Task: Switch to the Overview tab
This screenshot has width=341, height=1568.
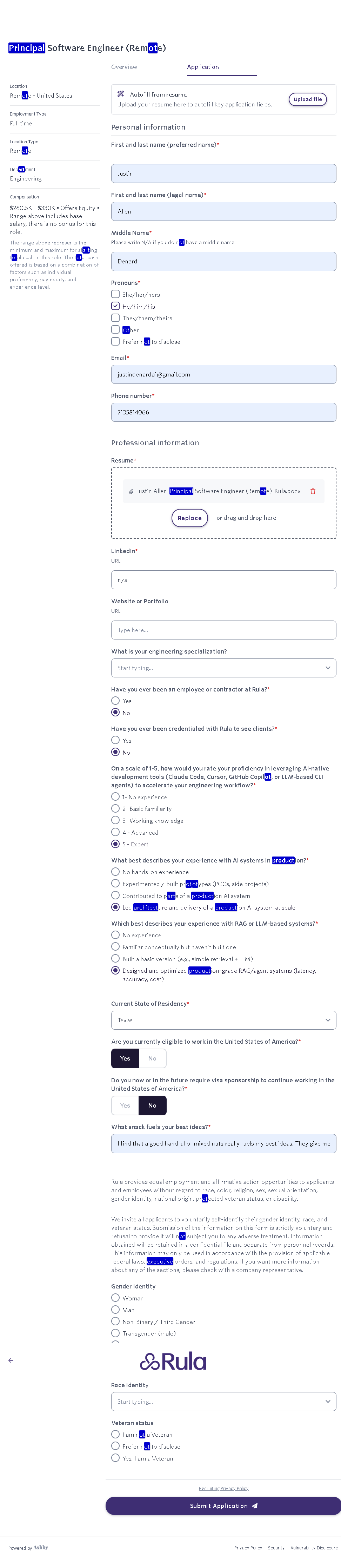Action: pos(124,67)
